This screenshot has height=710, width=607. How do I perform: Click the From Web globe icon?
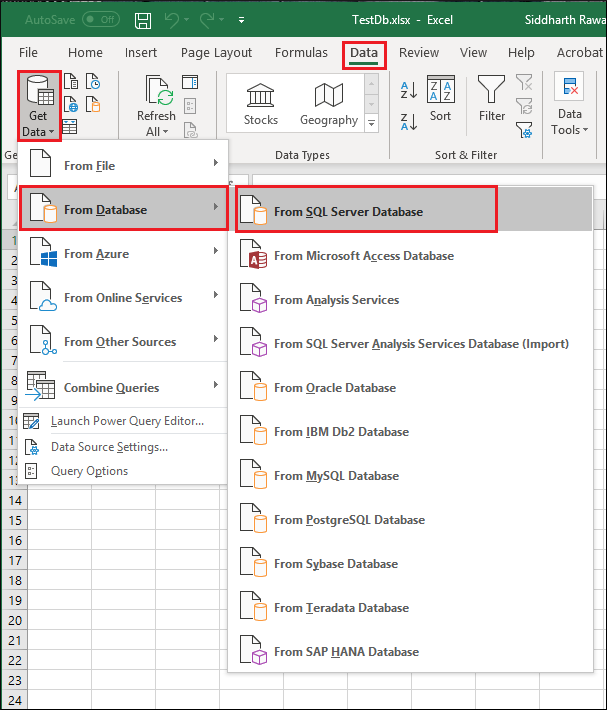coord(71,104)
